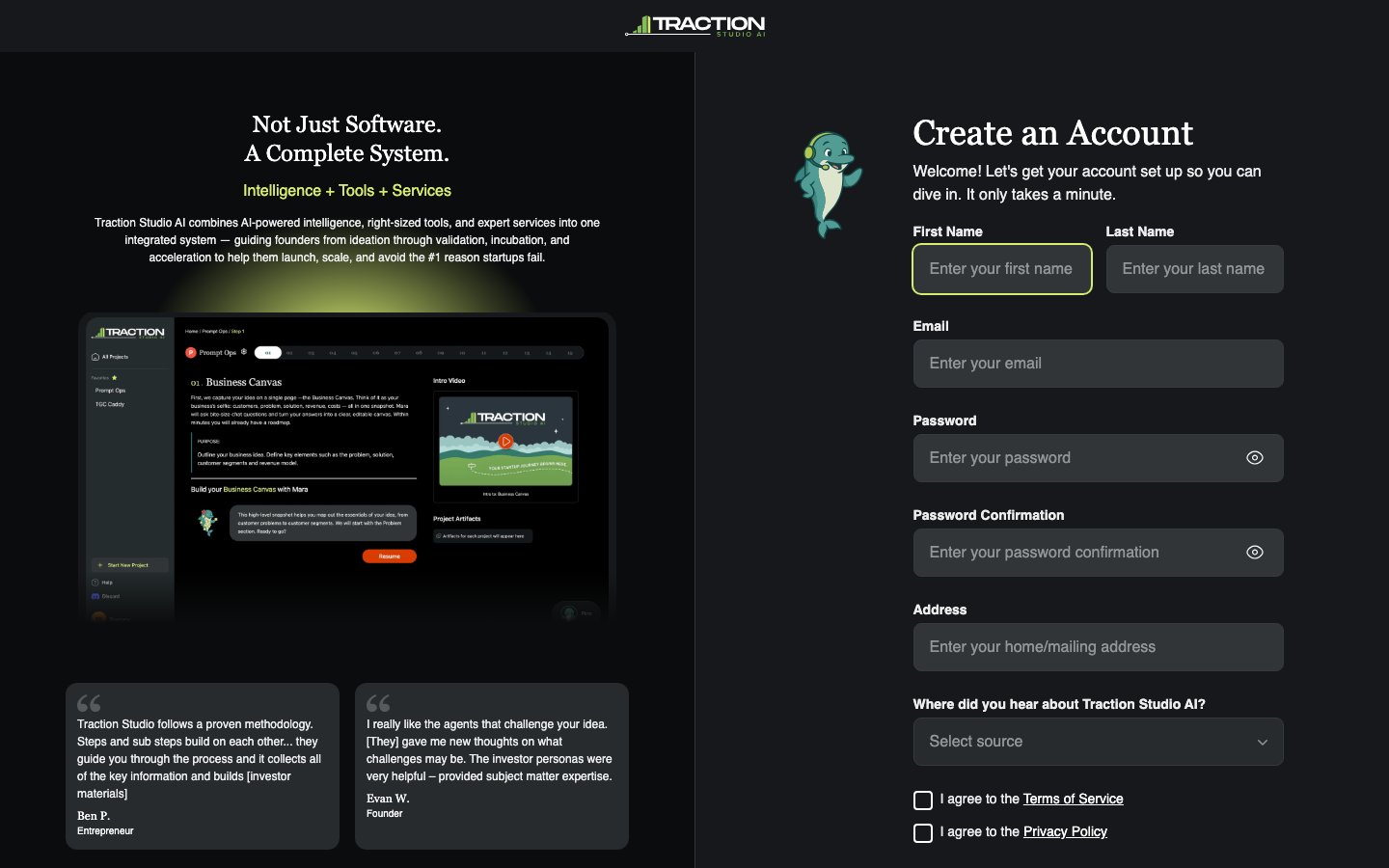Show password with the Password field eye icon

click(x=1254, y=458)
